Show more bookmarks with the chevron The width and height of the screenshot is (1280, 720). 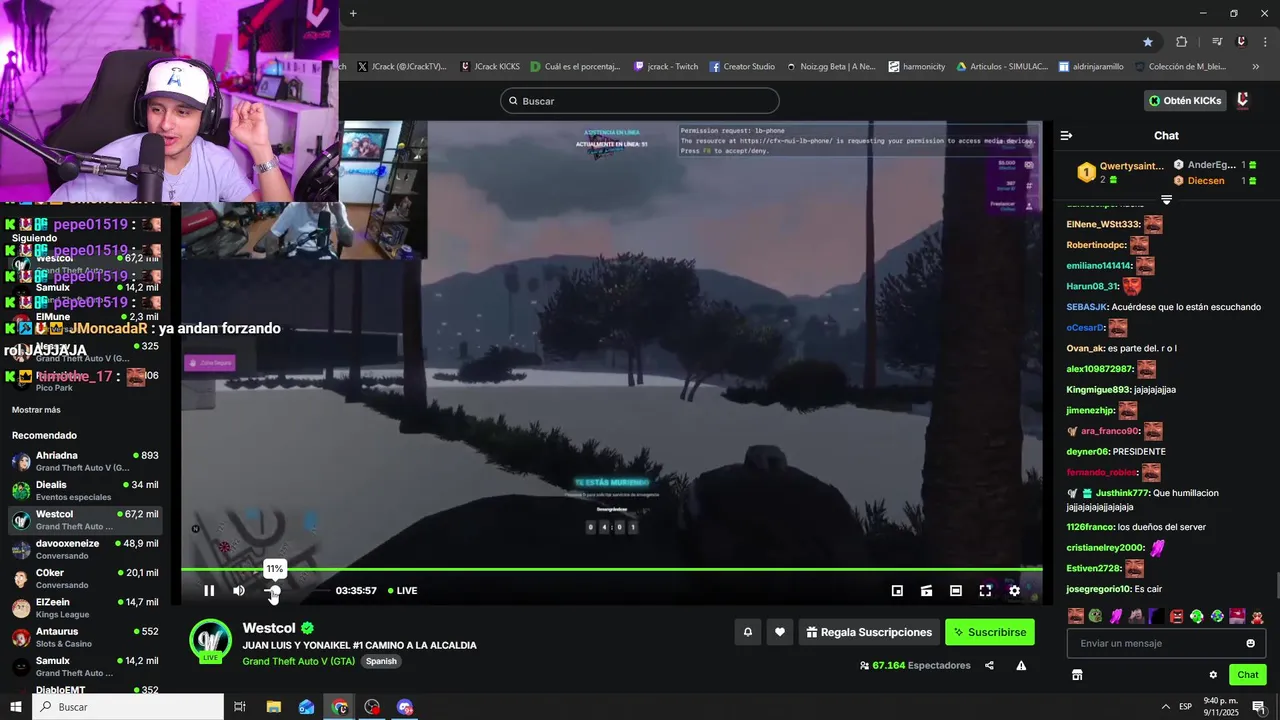pos(1256,67)
